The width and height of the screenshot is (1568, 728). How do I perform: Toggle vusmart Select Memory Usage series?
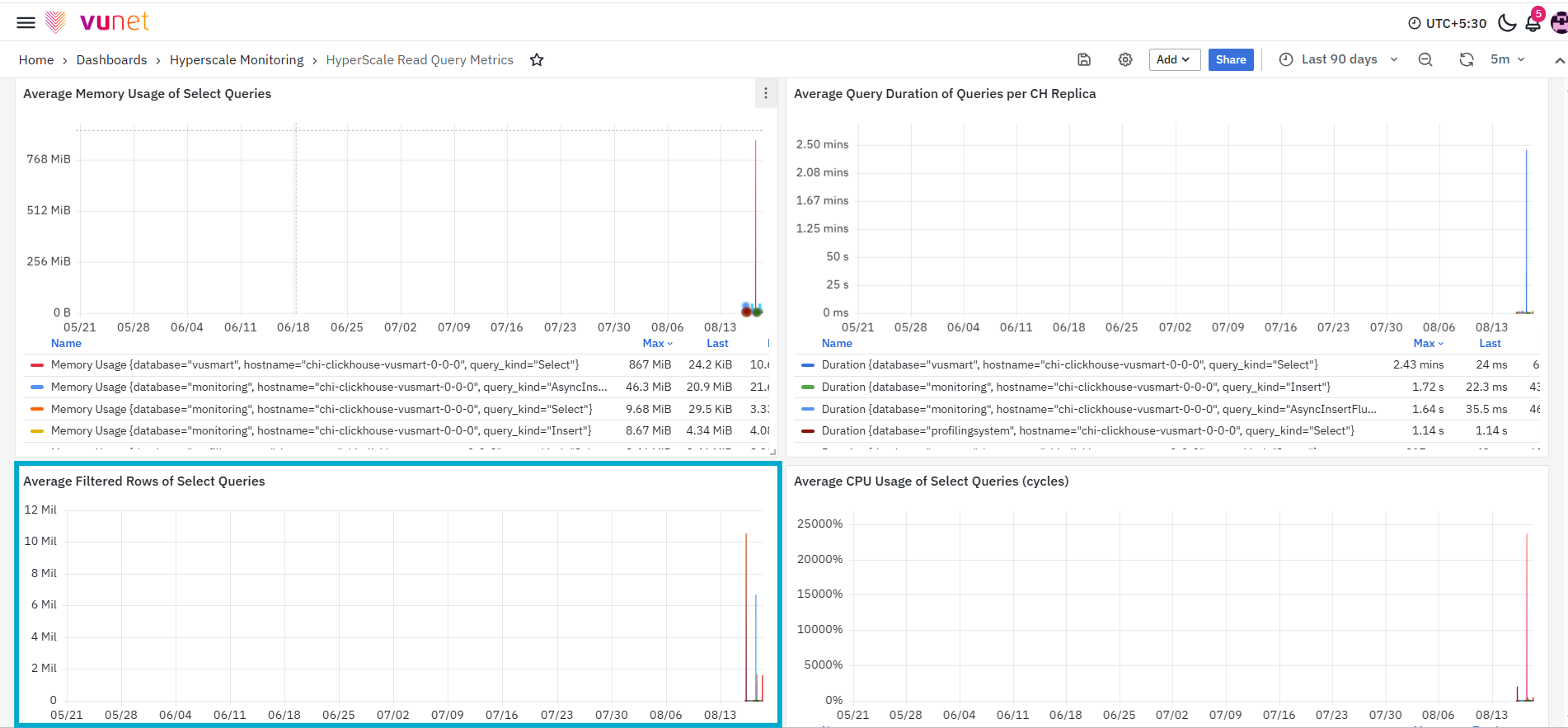pos(315,364)
